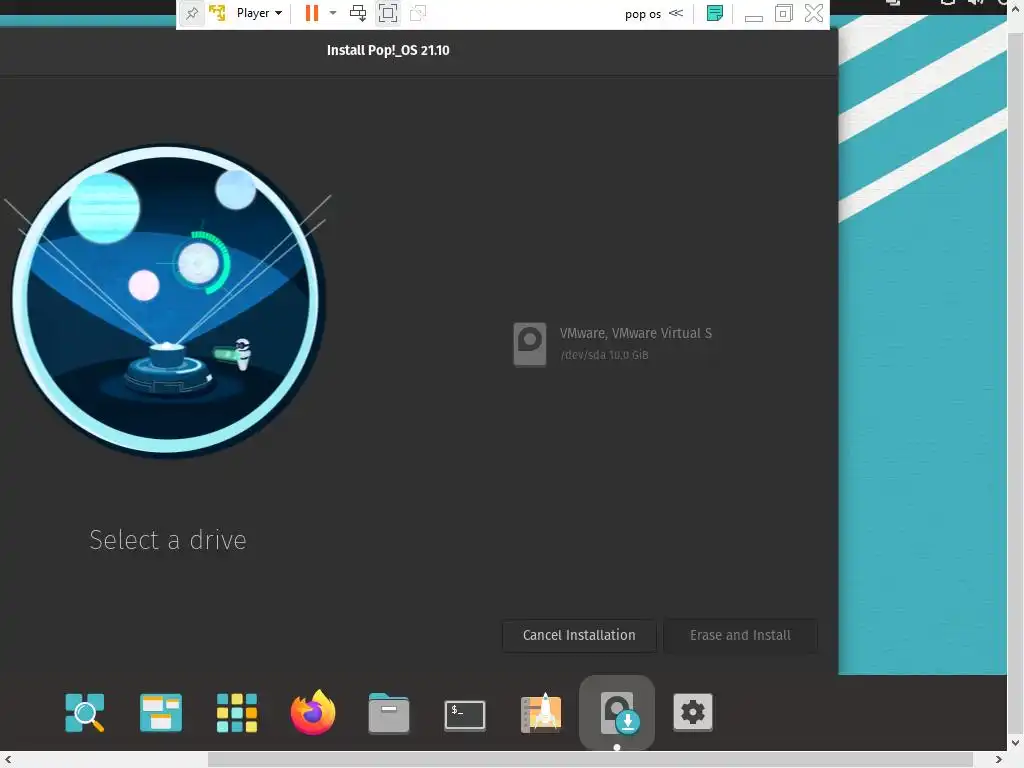Click the scroll left arrow
The width and height of the screenshot is (1024, 768).
click(8, 760)
